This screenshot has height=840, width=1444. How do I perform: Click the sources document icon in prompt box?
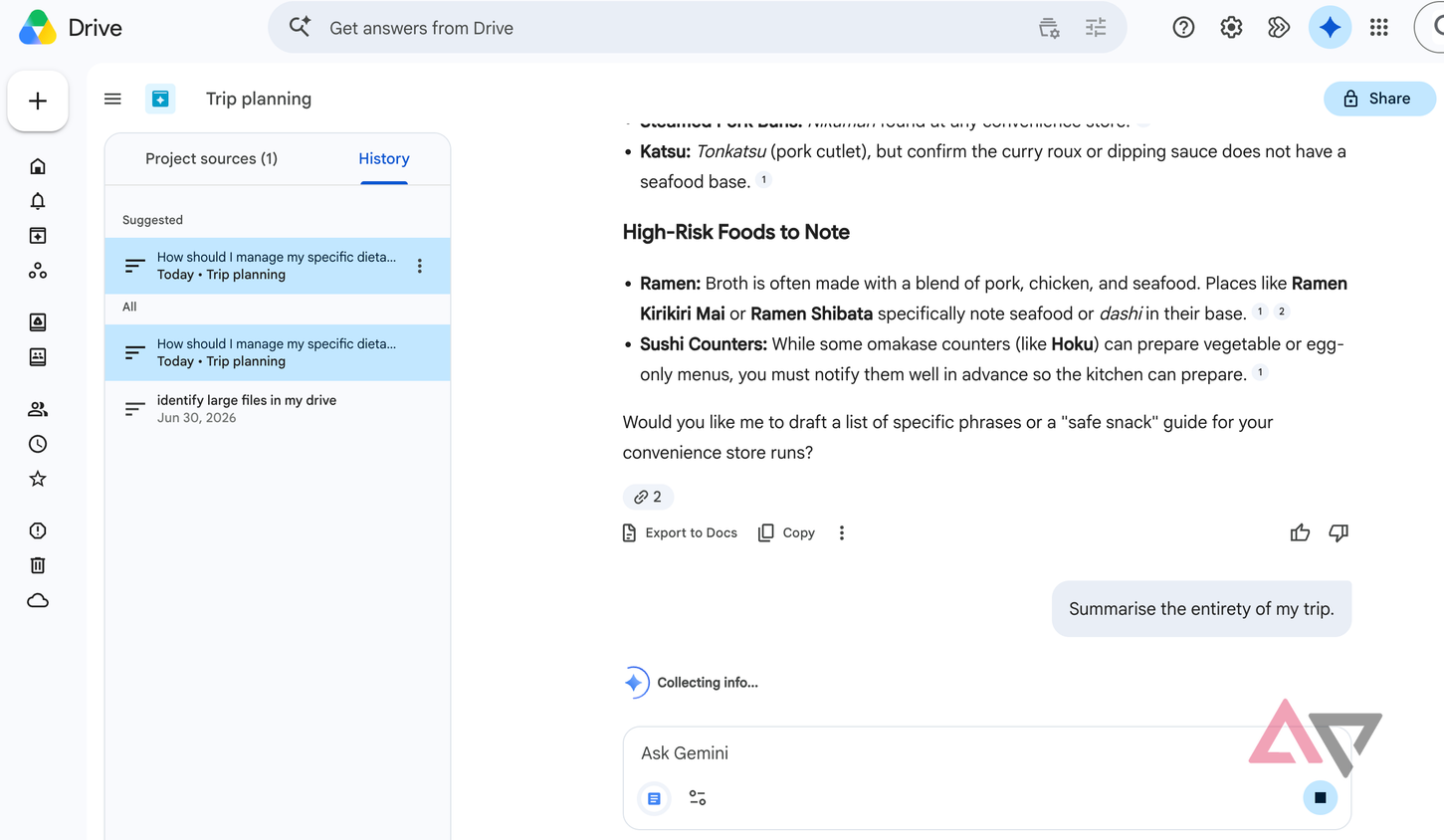654,798
